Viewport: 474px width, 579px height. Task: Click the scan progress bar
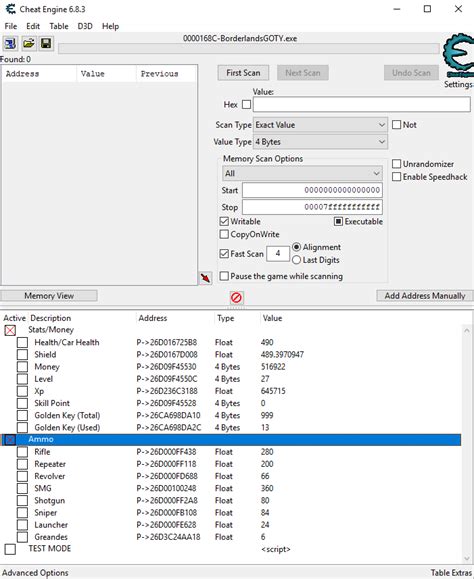coord(249,48)
